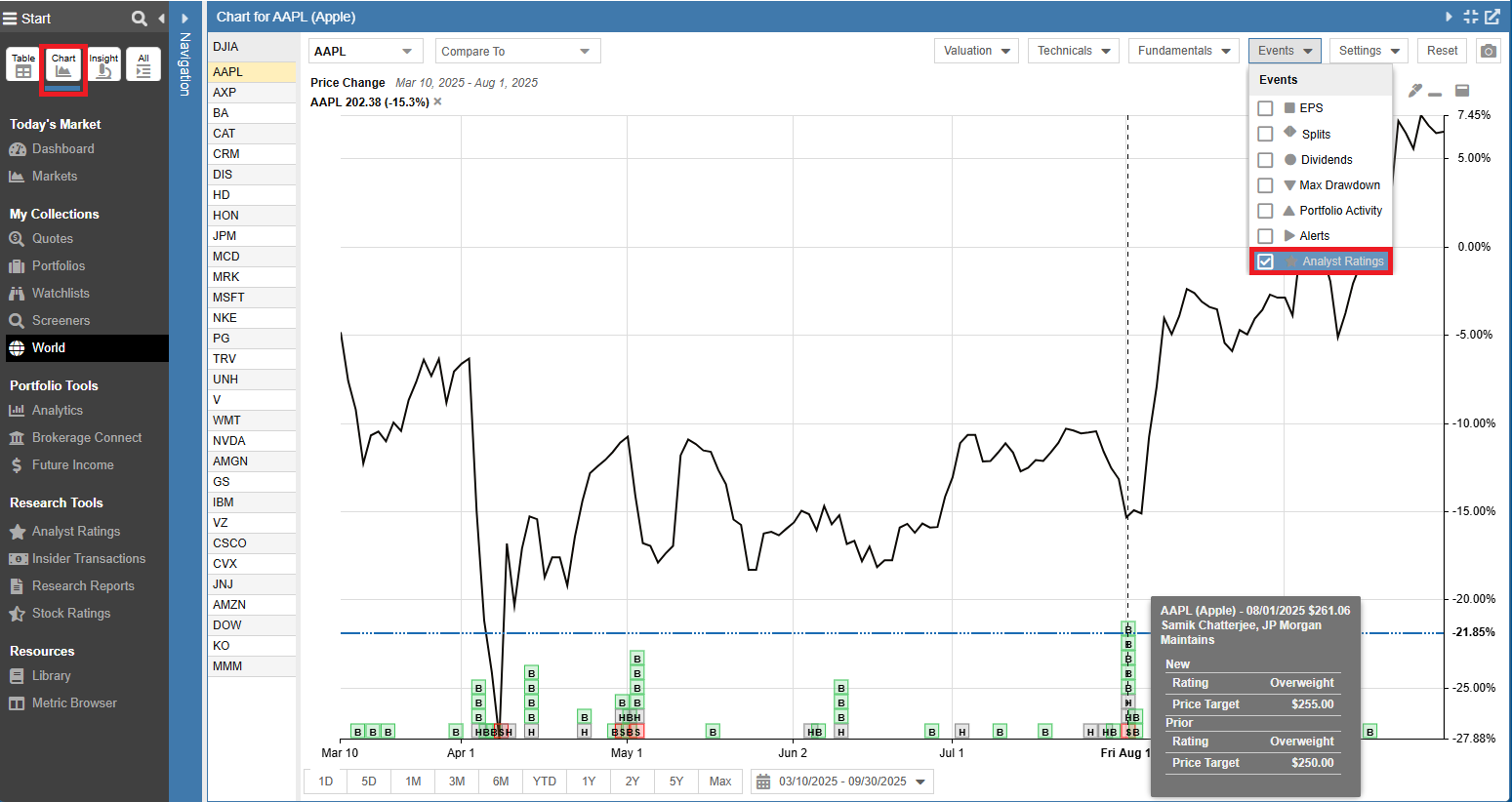Select DJIA at the top of ticker list
This screenshot has height=802, width=1512.
click(252, 47)
